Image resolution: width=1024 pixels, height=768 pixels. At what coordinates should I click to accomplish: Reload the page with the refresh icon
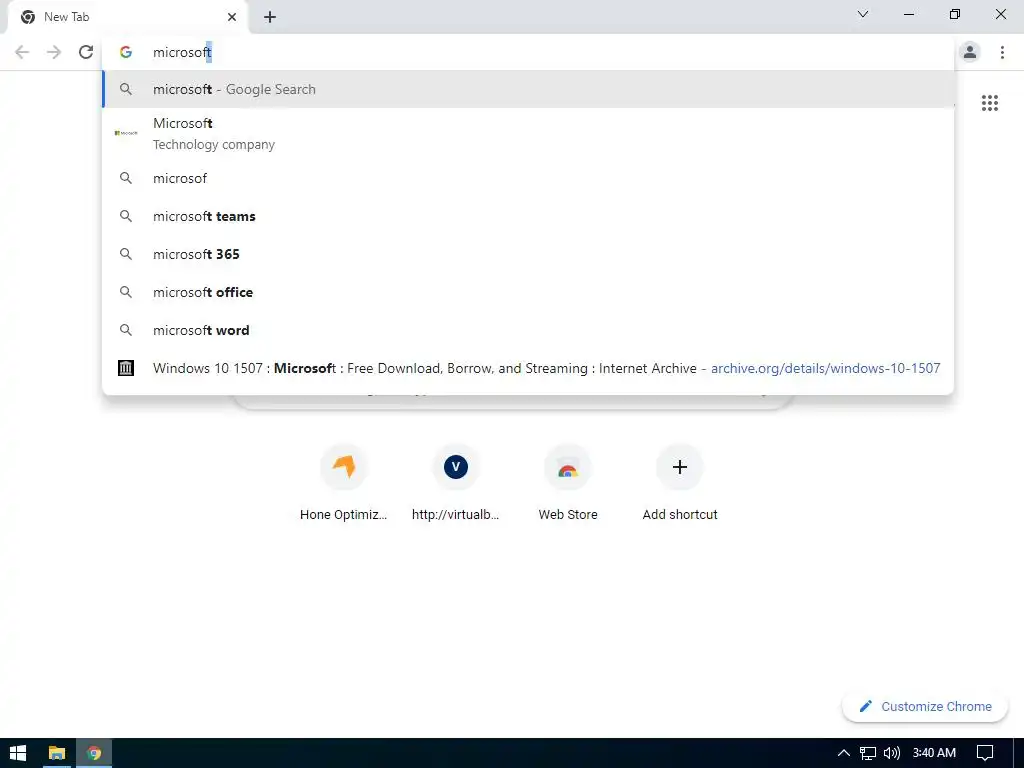[86, 52]
